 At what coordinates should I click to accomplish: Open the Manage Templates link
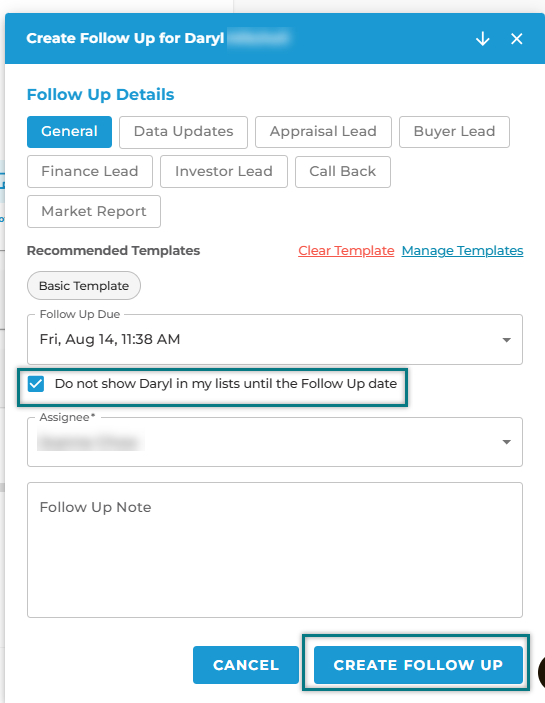point(462,251)
